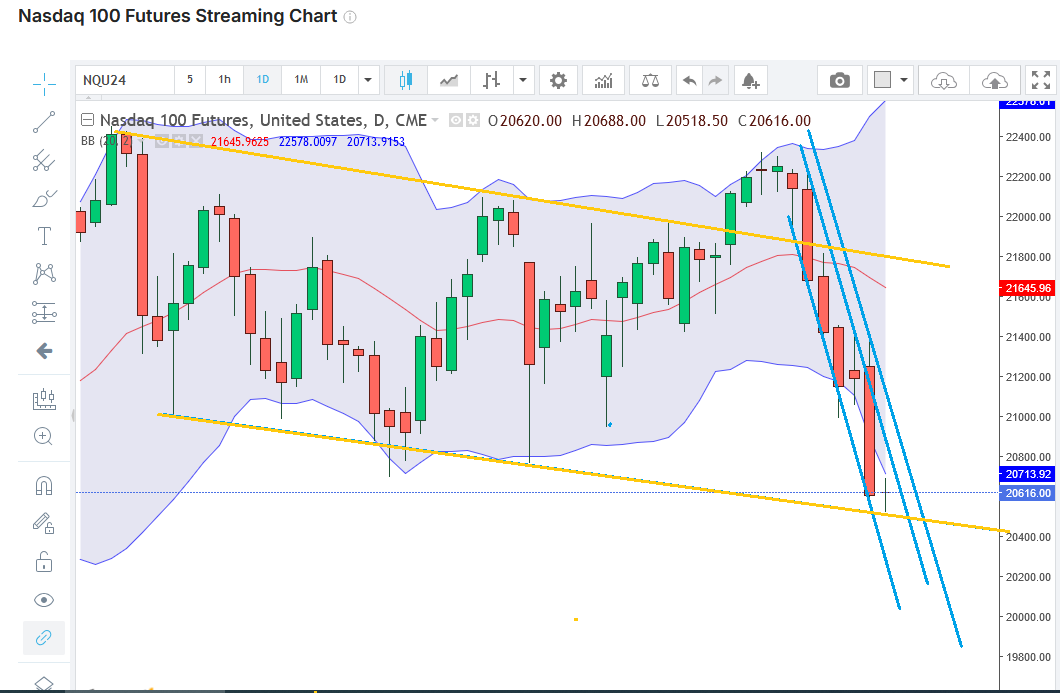Activate the zoom in magnifier tool

[44, 436]
